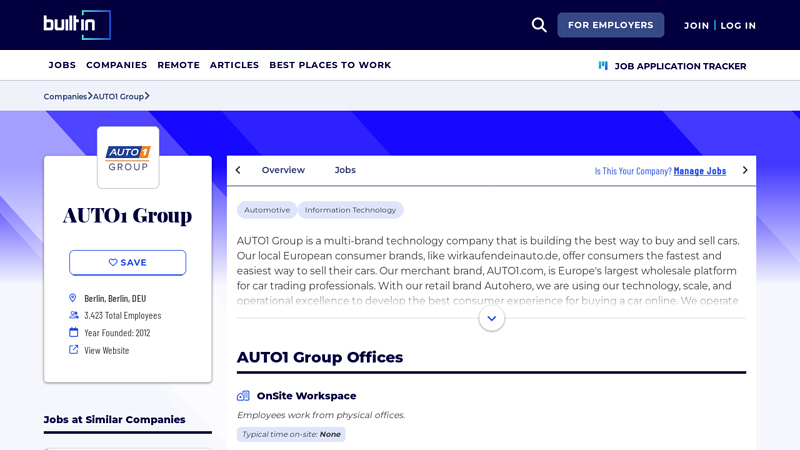Click the Berlin, Berlin, DEU location text

(x=115, y=298)
